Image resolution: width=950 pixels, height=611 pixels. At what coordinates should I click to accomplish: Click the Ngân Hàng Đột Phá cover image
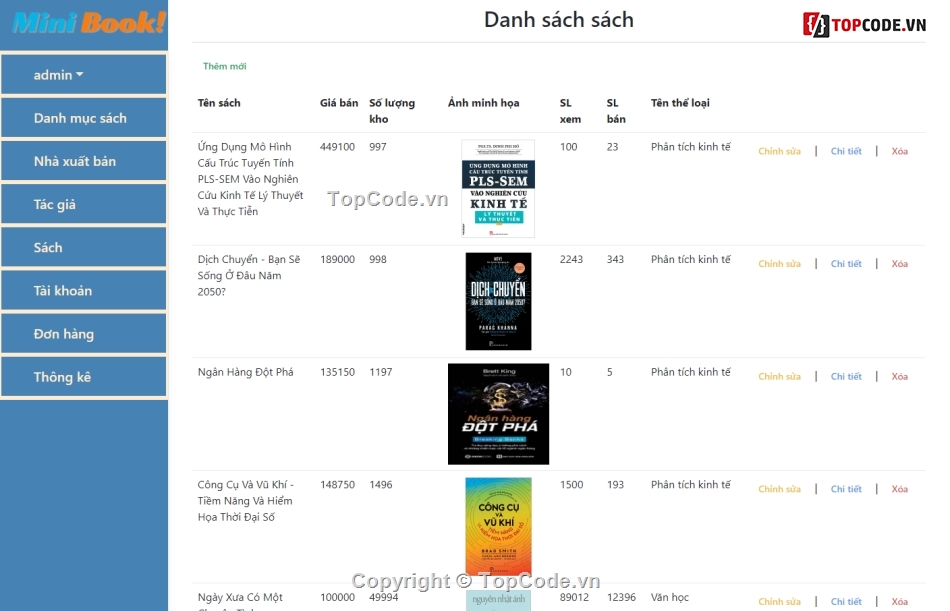point(498,413)
